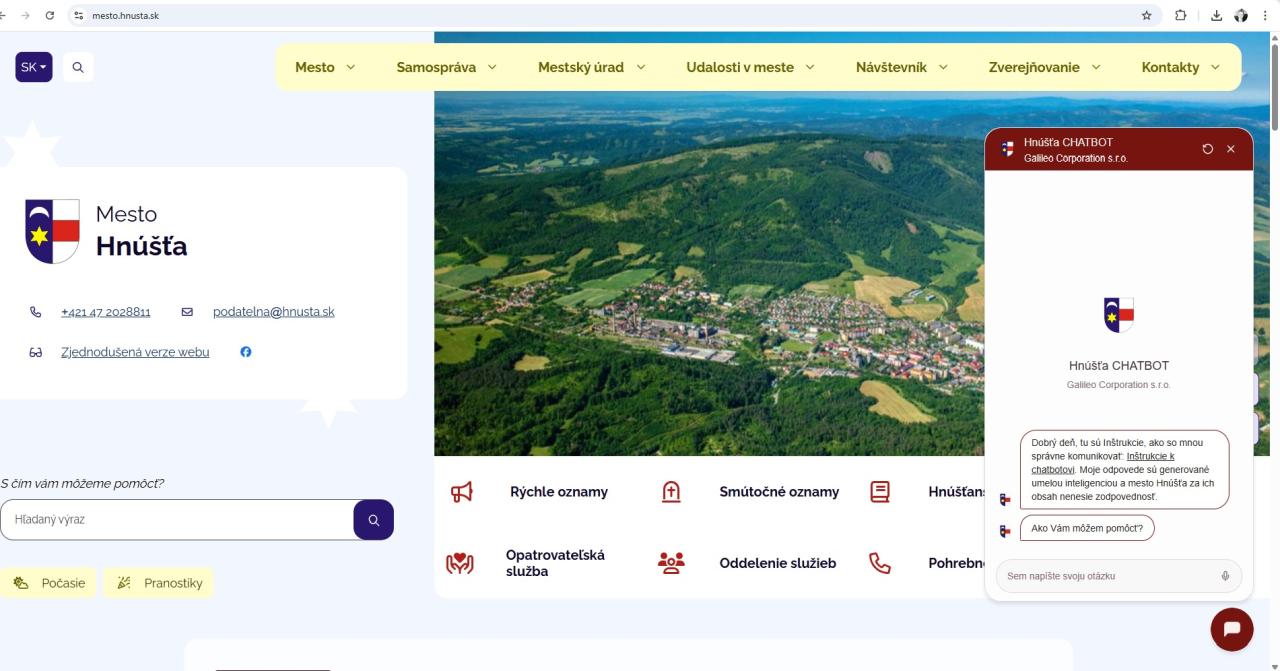Click the Hľadaný výraz search field

177,520
